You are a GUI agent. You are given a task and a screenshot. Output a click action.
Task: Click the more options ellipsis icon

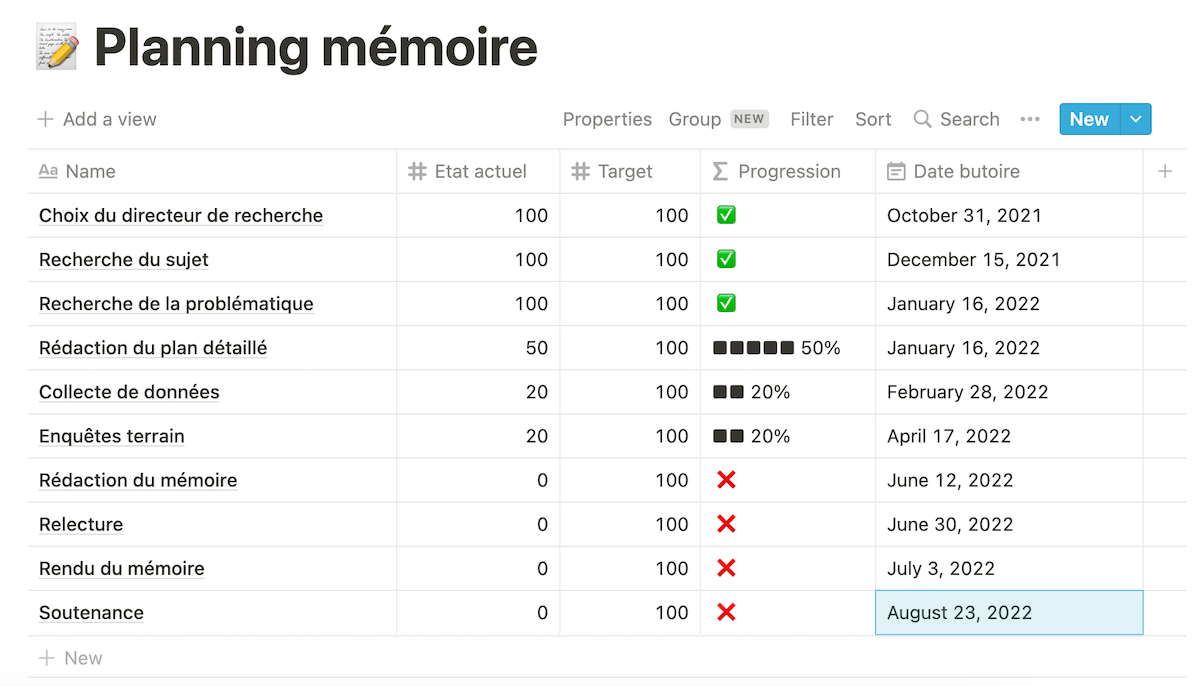(1030, 119)
